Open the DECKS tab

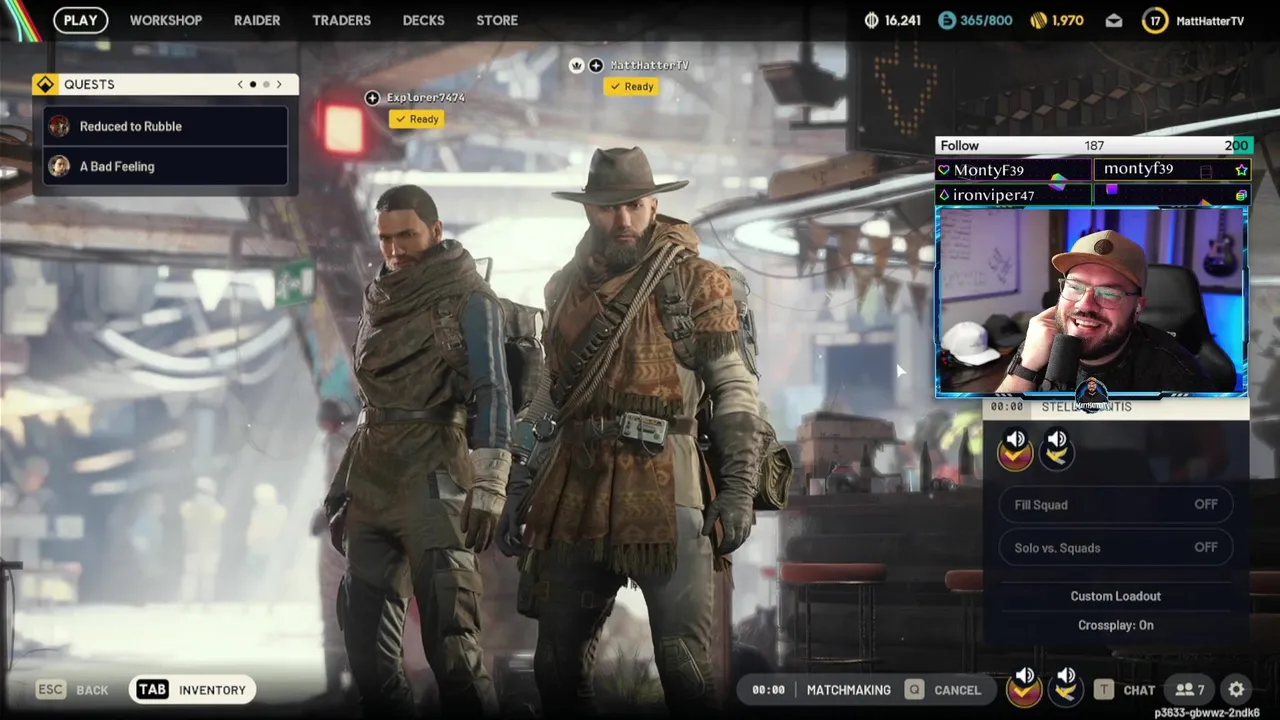pos(423,20)
